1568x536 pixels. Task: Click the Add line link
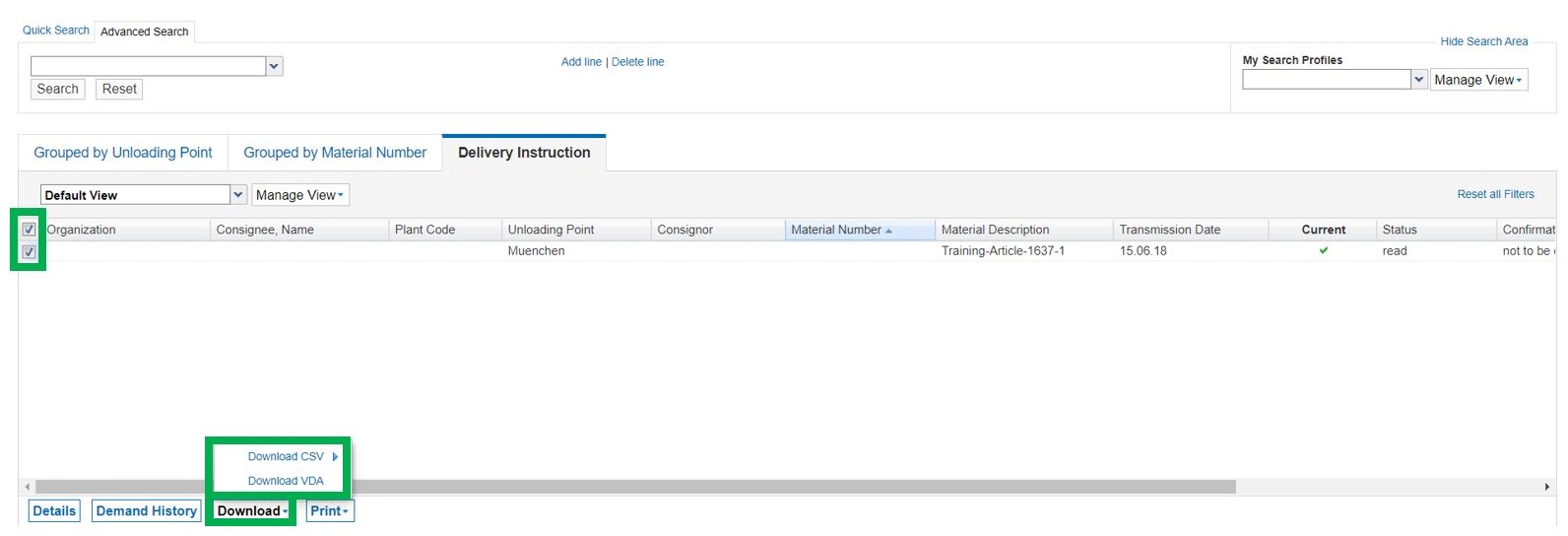click(581, 62)
